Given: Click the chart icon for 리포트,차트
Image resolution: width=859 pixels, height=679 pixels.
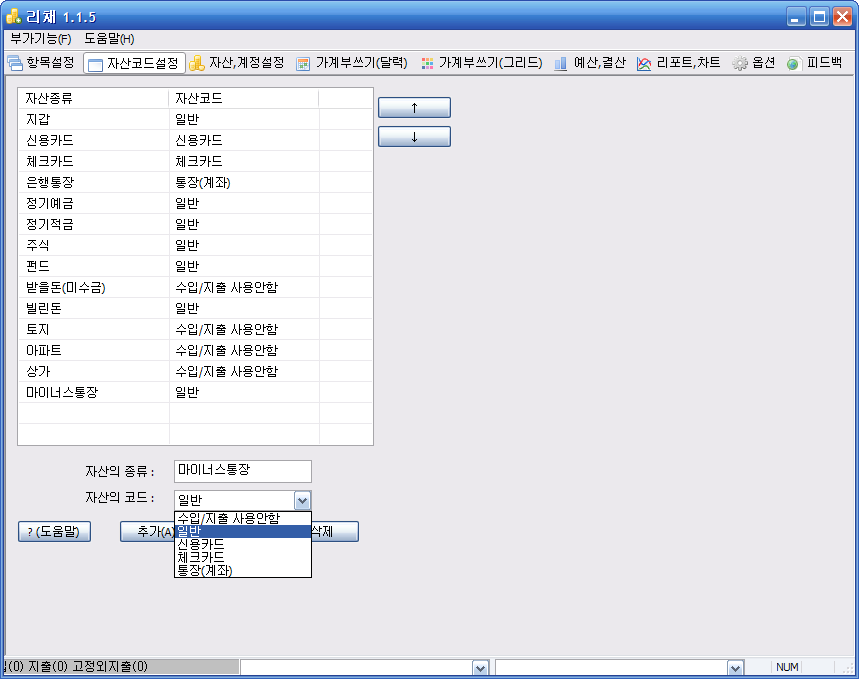Looking at the screenshot, I should coord(644,63).
